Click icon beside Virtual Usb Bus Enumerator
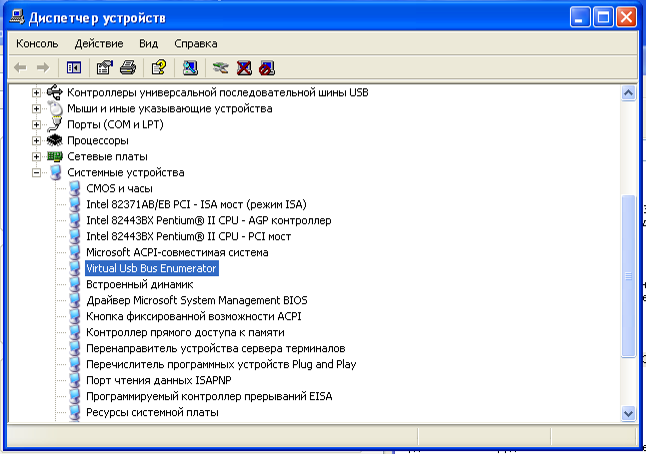 (x=75, y=268)
